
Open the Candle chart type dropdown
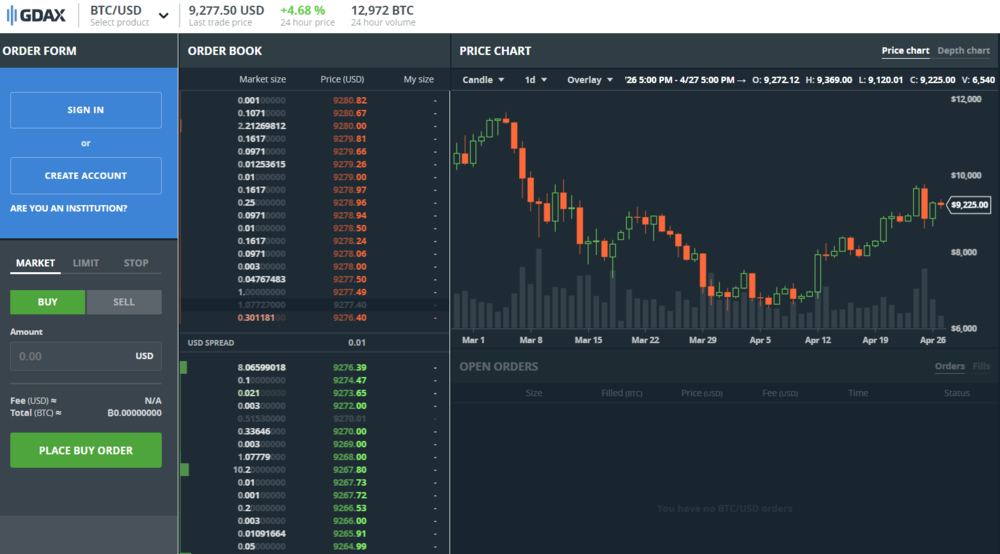click(483, 80)
